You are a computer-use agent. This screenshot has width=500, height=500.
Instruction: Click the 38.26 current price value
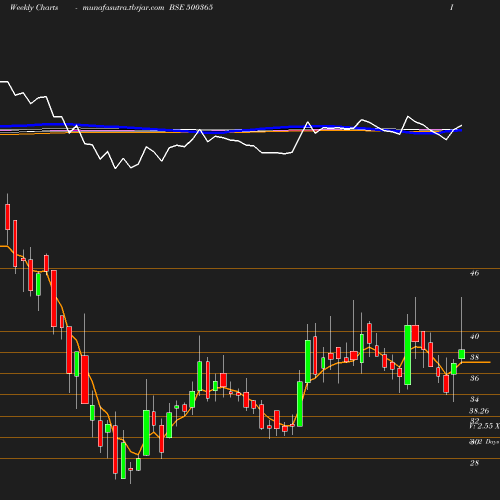479,411
